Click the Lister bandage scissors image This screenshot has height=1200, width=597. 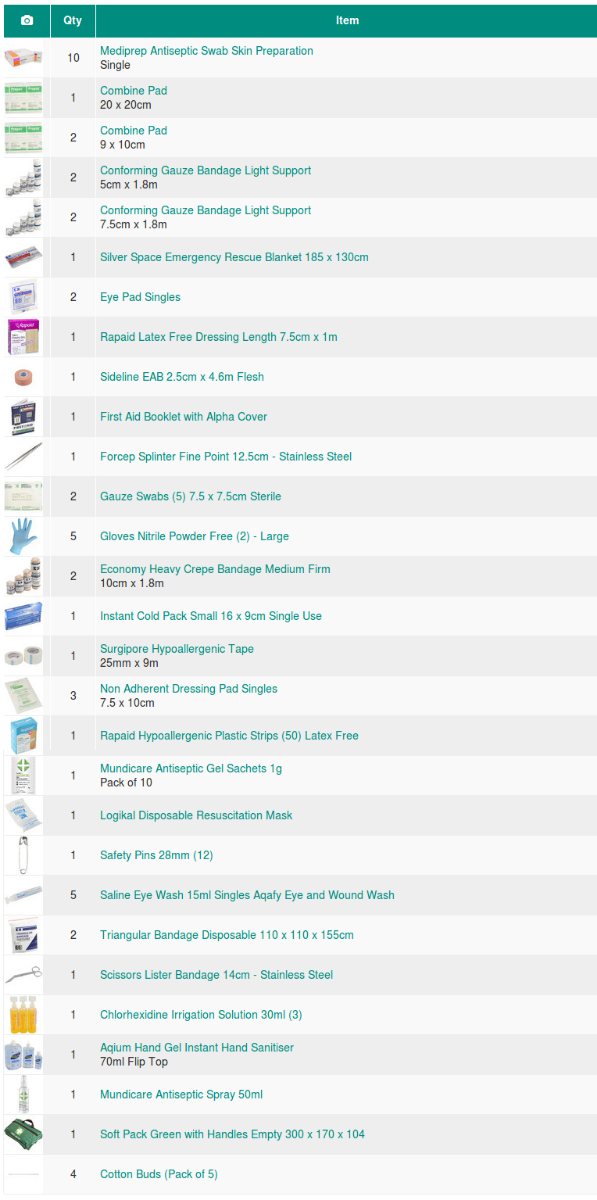23,975
